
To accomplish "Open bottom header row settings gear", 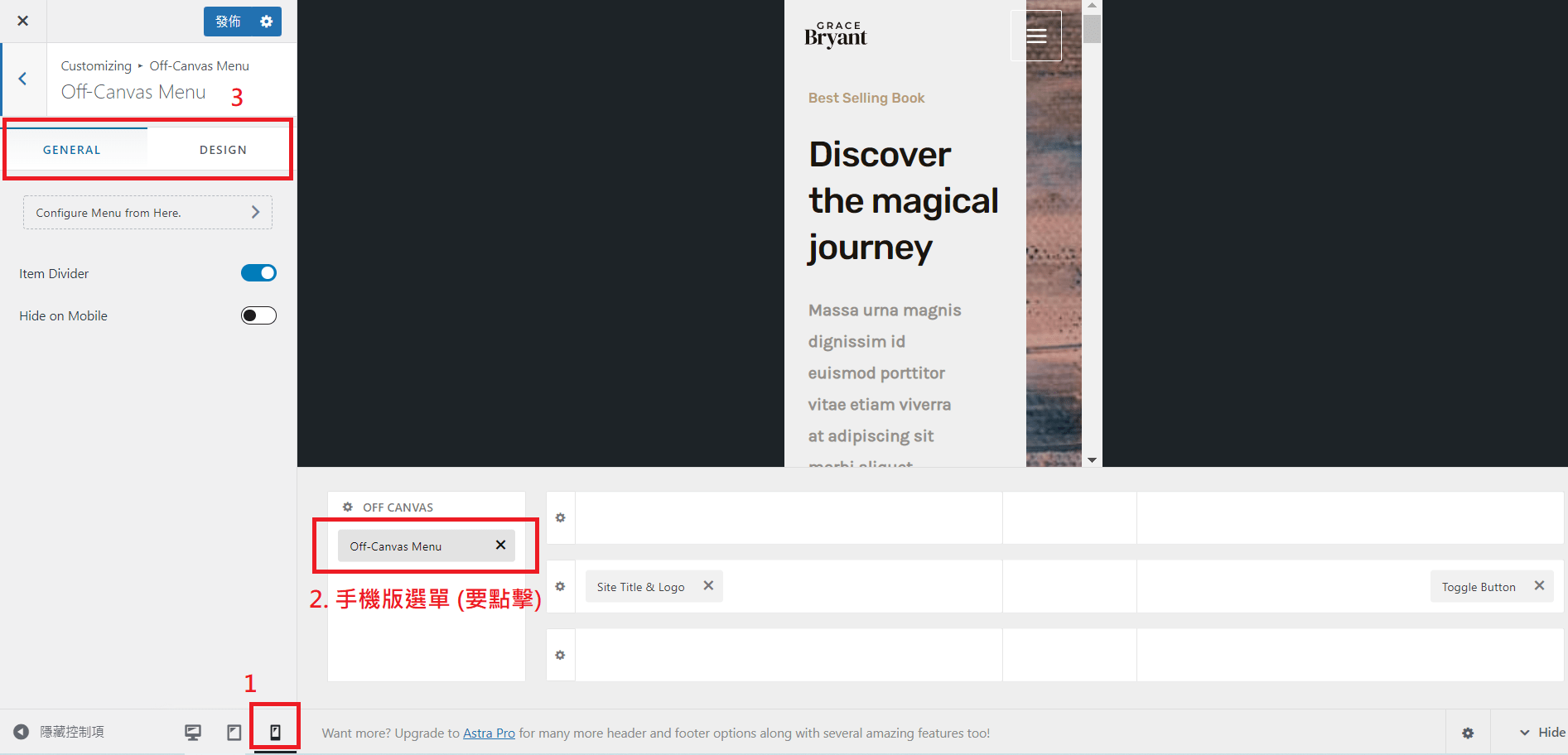I will [561, 655].
